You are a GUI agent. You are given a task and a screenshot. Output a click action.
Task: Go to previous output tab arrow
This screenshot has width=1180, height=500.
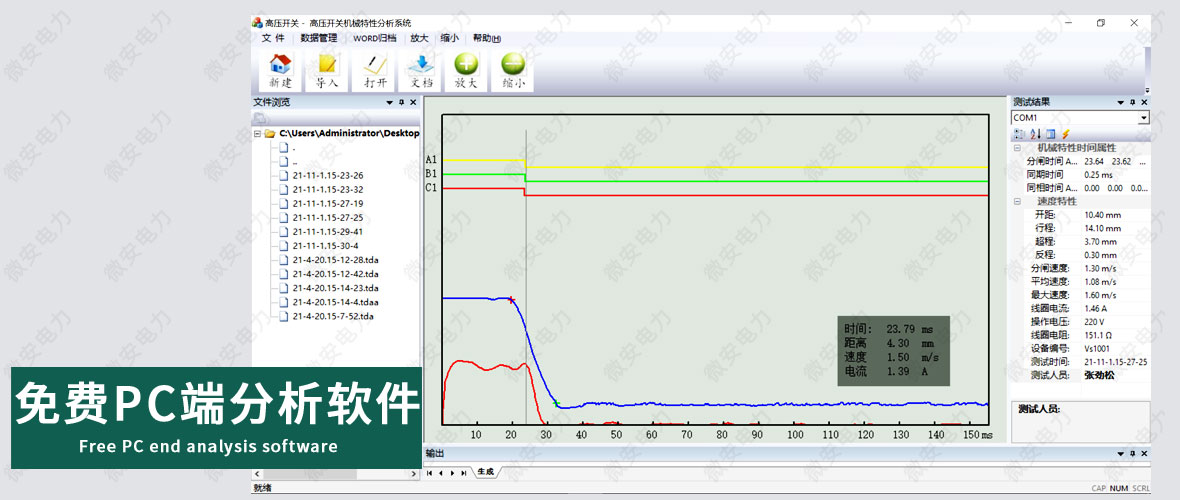click(440, 473)
